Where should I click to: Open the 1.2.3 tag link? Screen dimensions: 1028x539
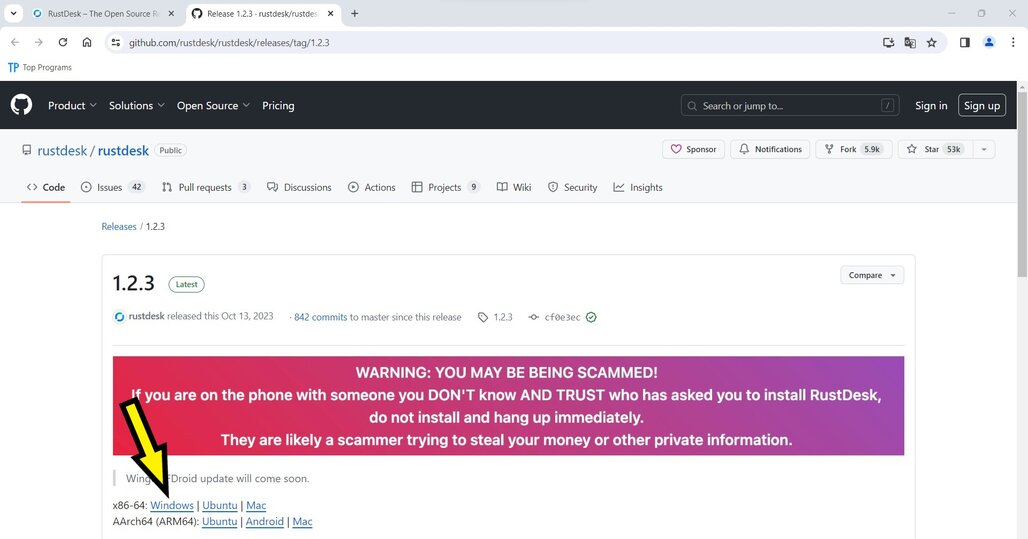pos(496,317)
